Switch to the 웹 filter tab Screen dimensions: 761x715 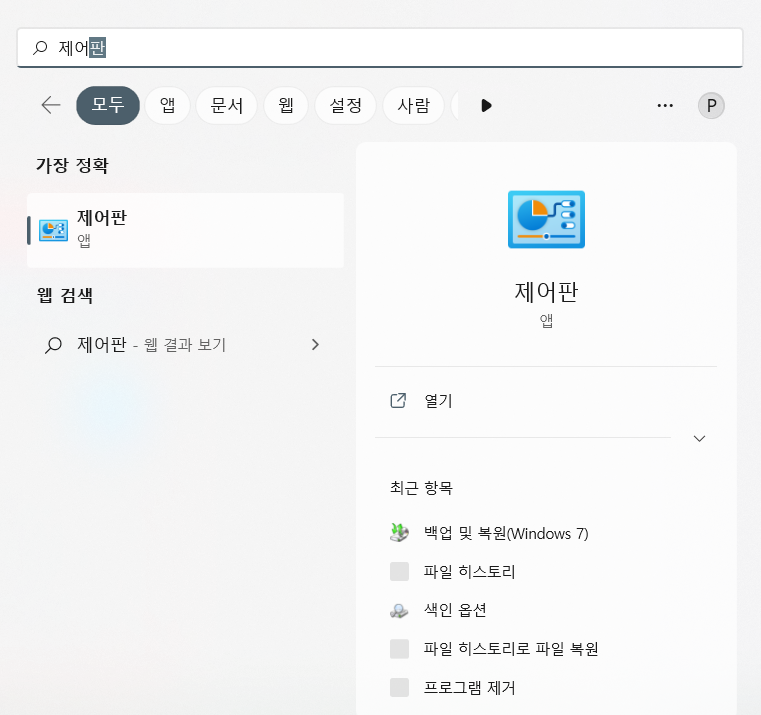click(x=286, y=105)
